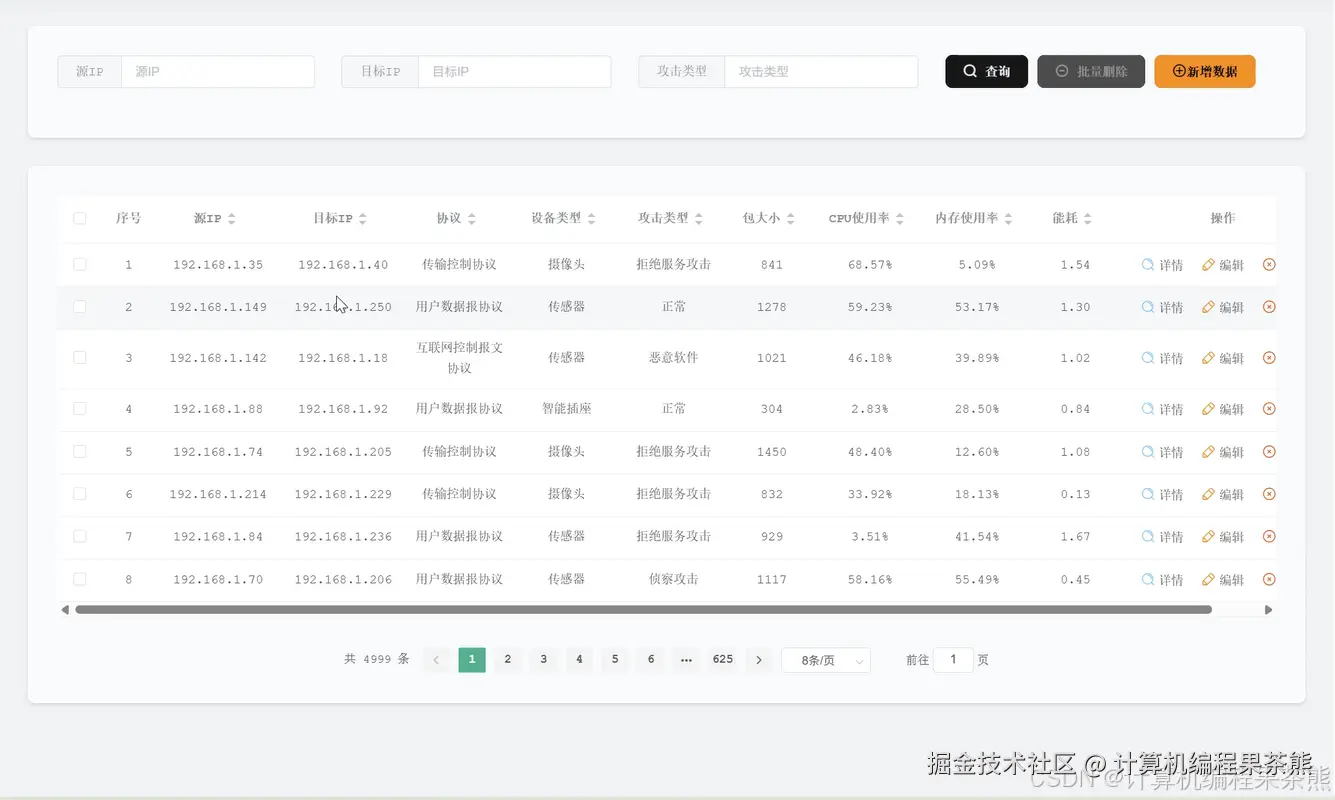Open the 8条/页 page size dropdown
Screen dimensions: 1335x800
[x=825, y=660]
